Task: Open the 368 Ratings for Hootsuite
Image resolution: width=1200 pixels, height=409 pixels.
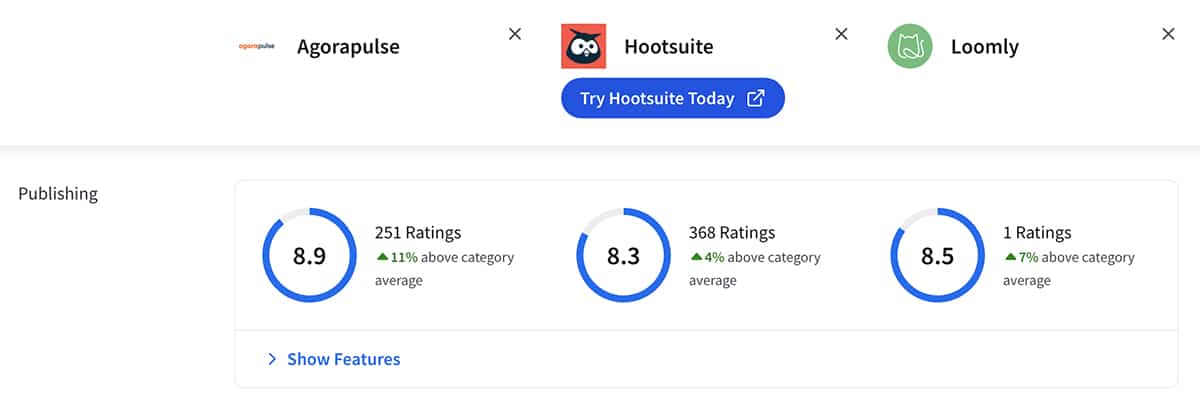Action: [x=732, y=233]
